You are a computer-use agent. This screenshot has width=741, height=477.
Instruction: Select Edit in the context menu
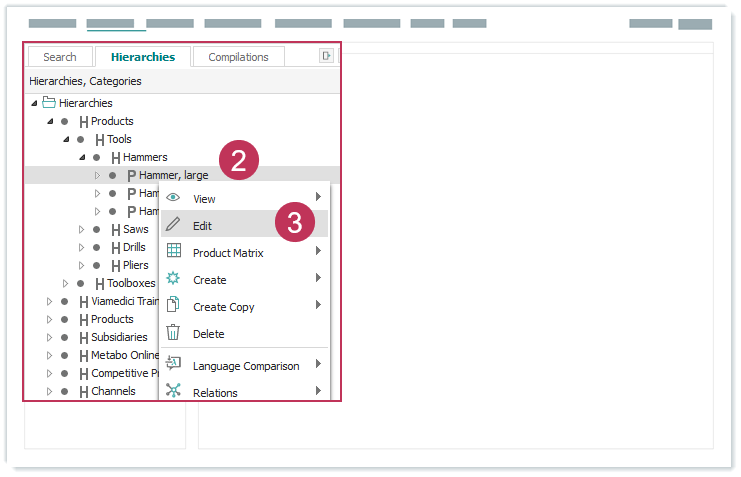click(202, 226)
